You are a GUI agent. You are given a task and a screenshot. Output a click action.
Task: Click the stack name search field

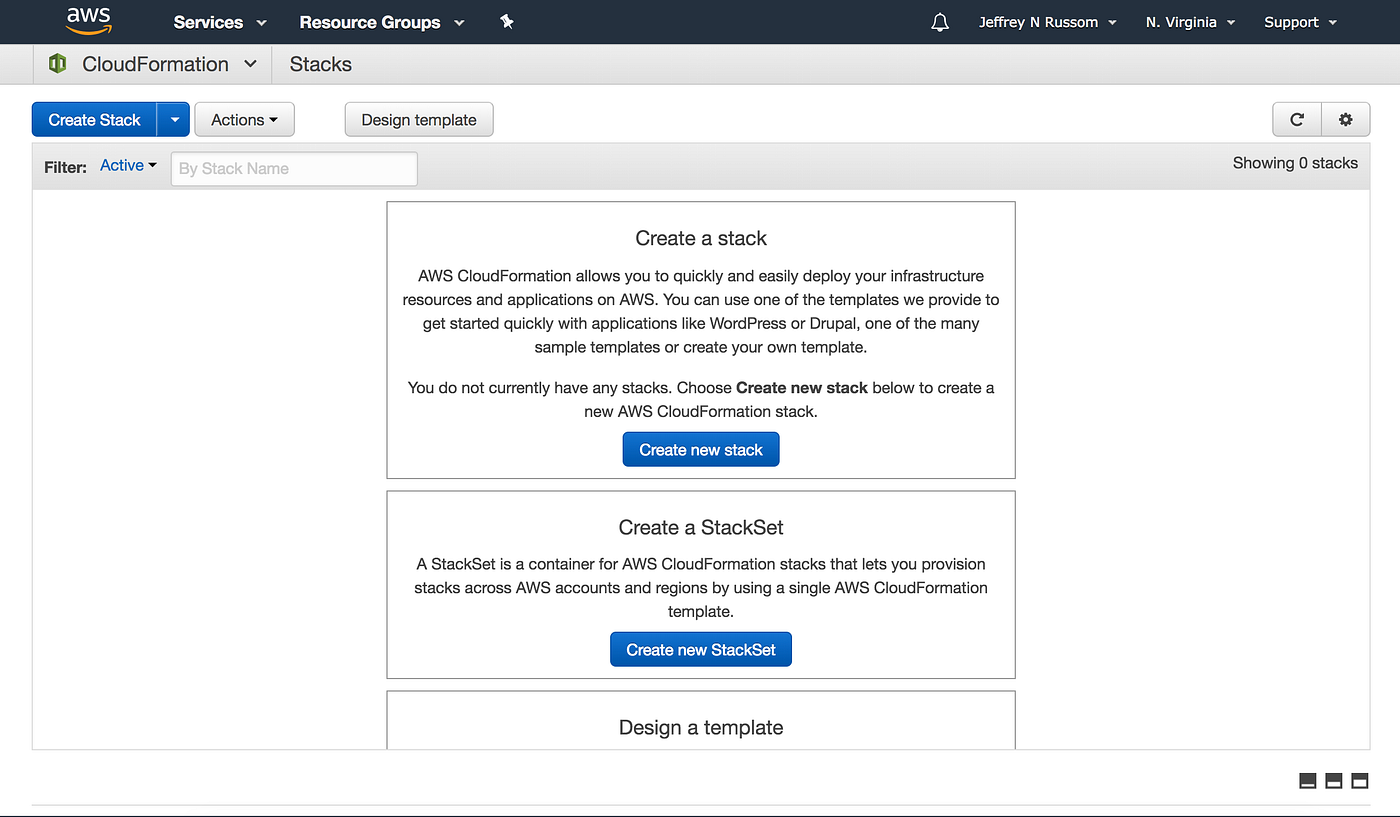pos(293,168)
